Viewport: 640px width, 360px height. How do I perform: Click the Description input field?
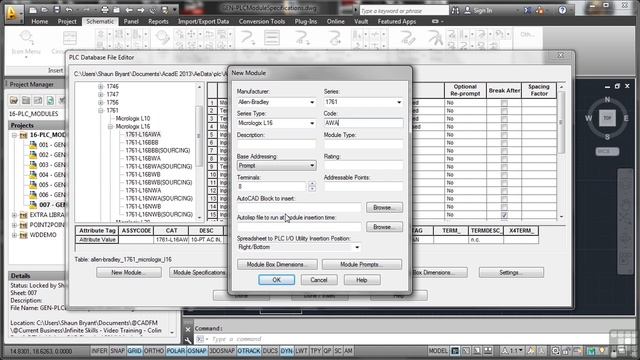[276, 144]
